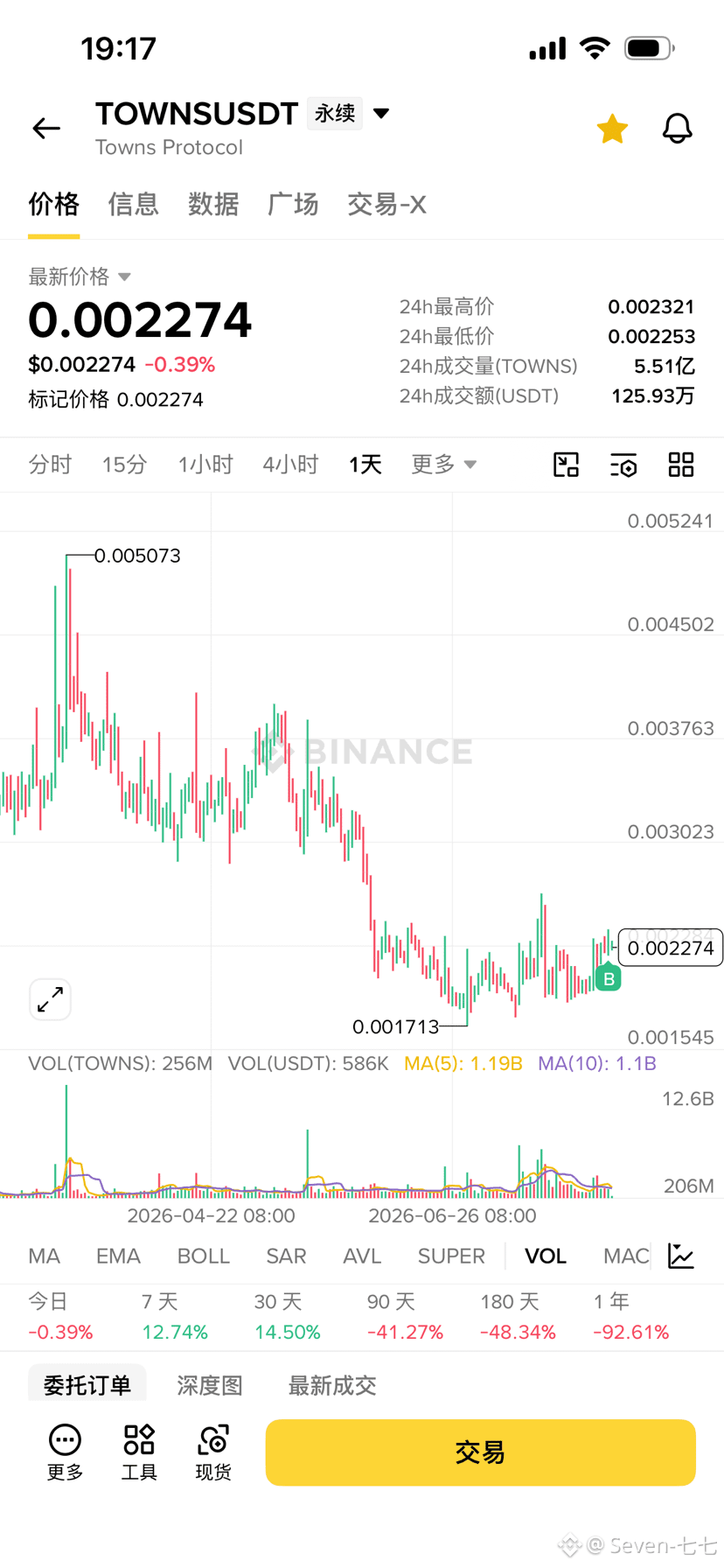Click the green B buy marker
724x1568 pixels.
[x=609, y=977]
